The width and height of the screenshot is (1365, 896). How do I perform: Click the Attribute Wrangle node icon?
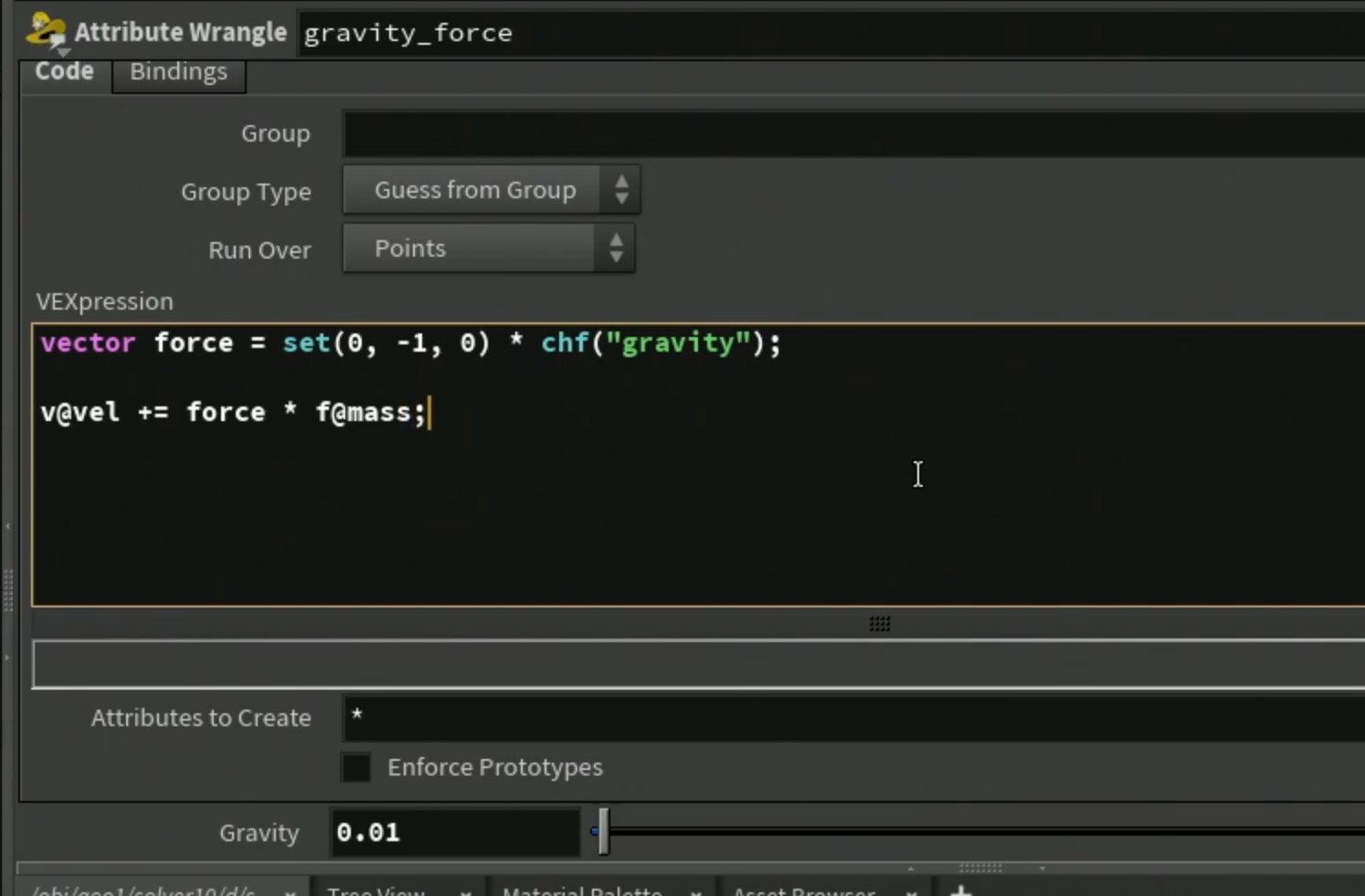[x=46, y=31]
